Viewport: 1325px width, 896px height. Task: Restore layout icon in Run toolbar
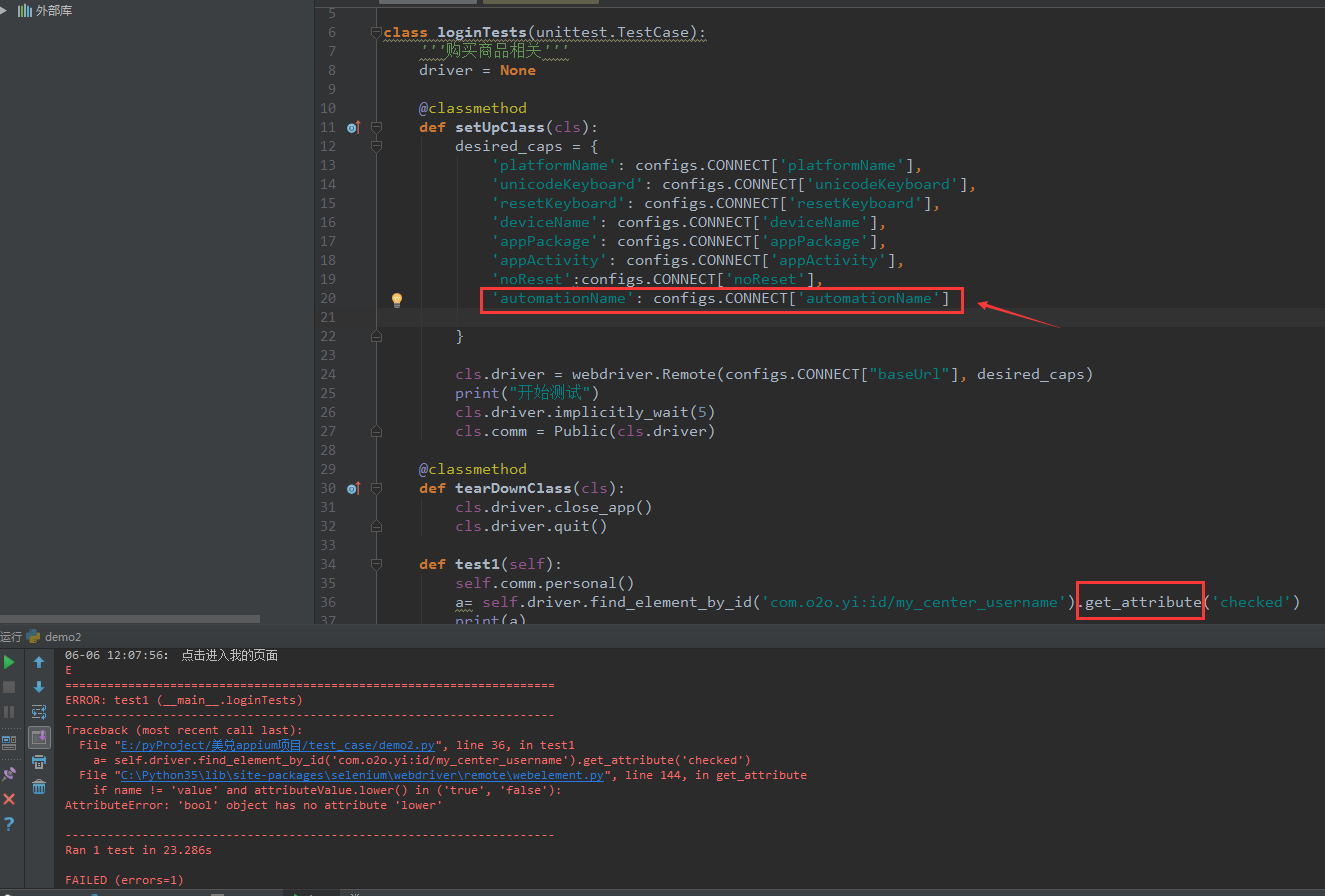9,742
